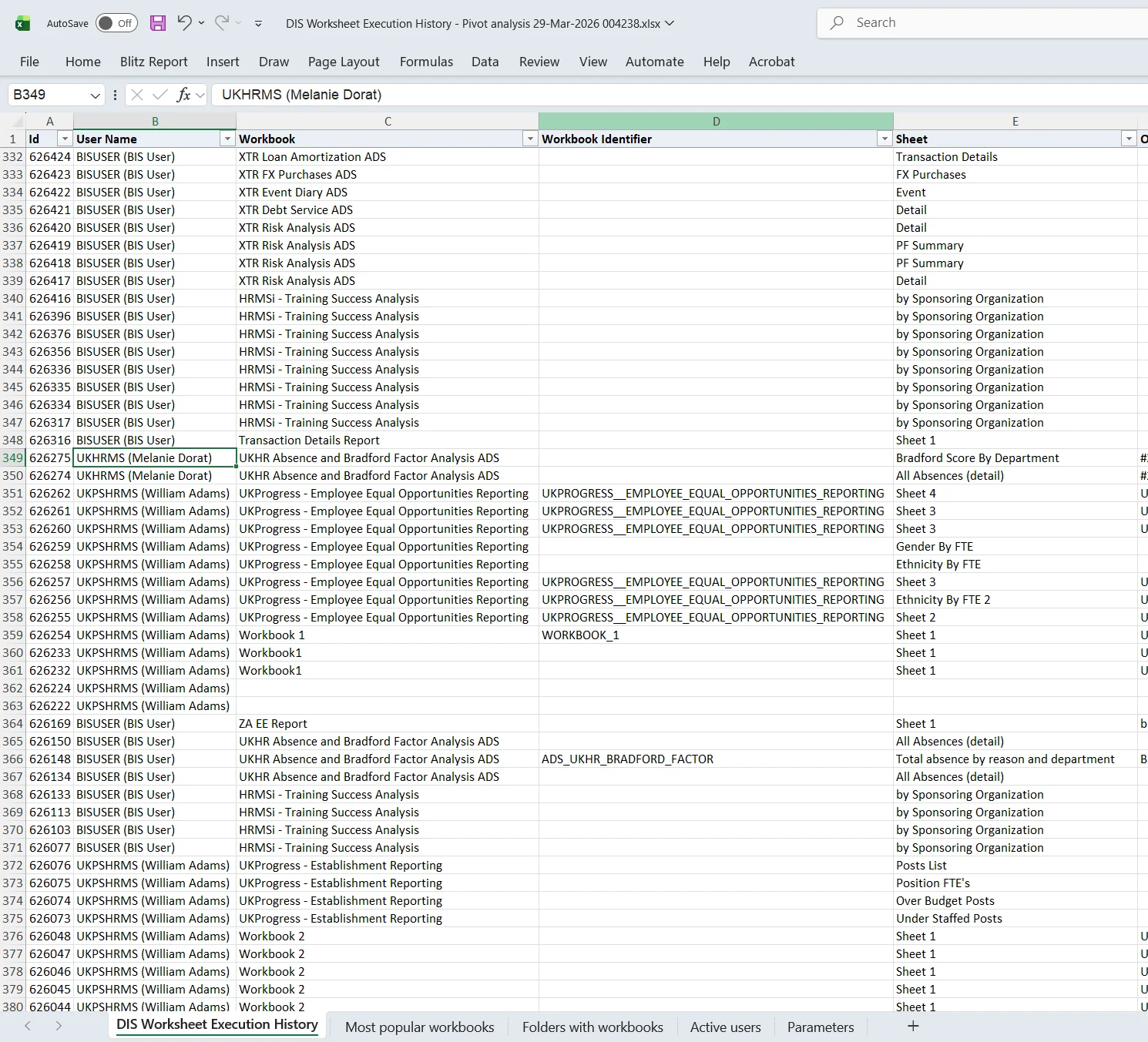Open the Id column filter dropdown
The image size is (1148, 1042).
click(x=65, y=139)
